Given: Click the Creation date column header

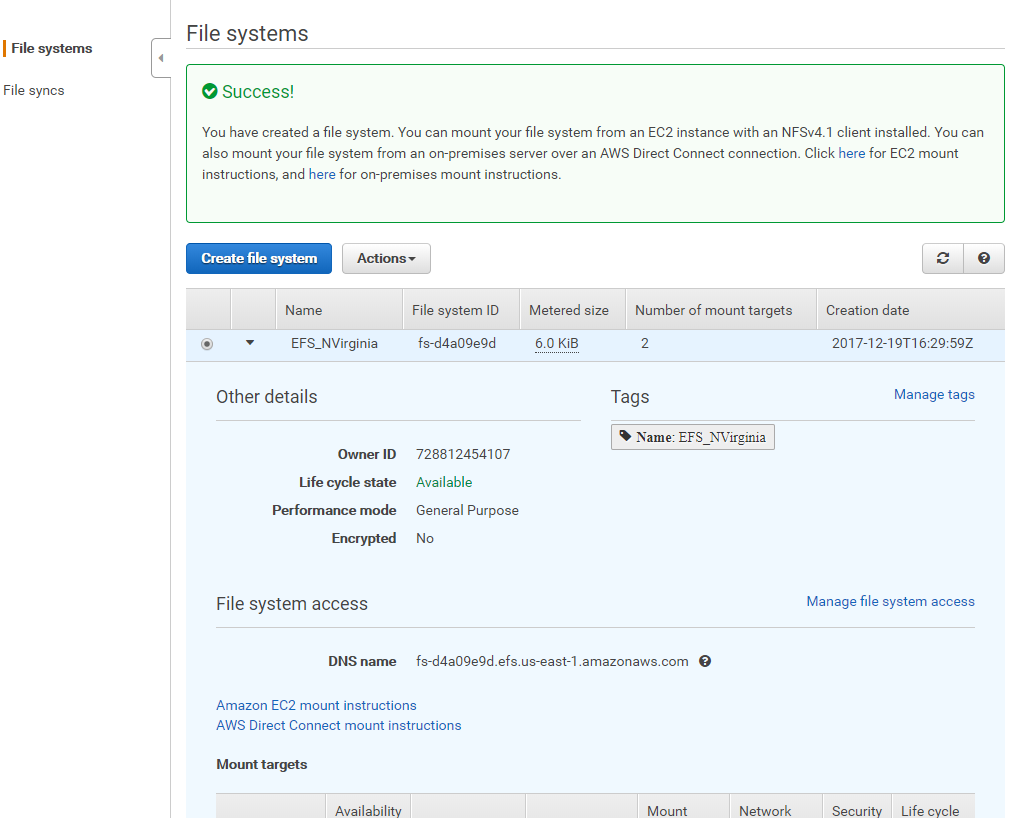Looking at the screenshot, I should pos(867,310).
